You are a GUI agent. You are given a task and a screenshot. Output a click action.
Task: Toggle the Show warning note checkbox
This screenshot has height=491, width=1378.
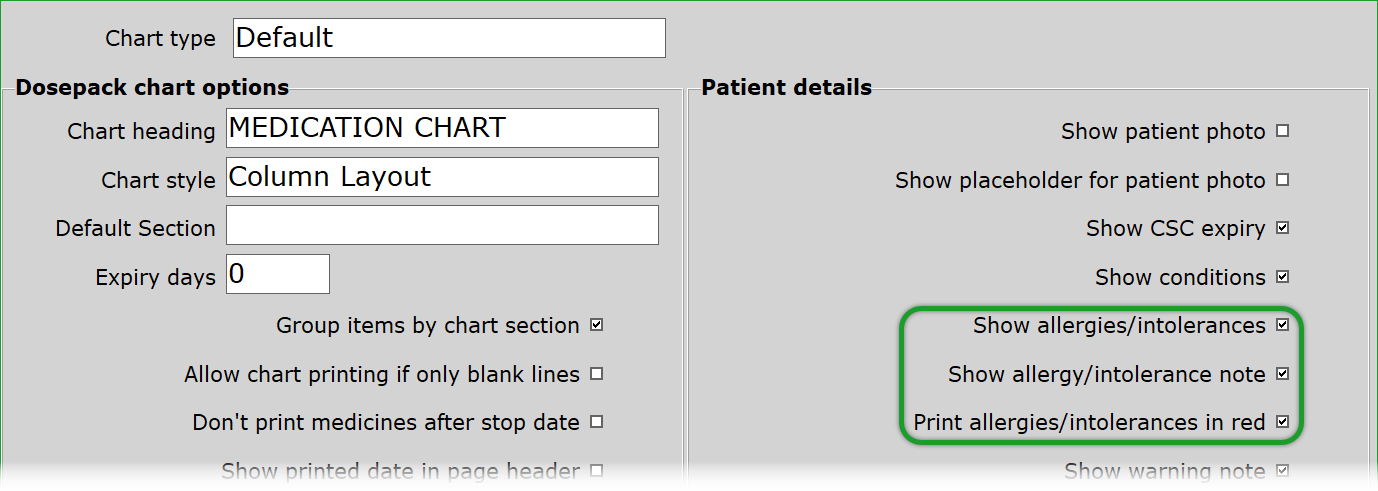click(1283, 470)
